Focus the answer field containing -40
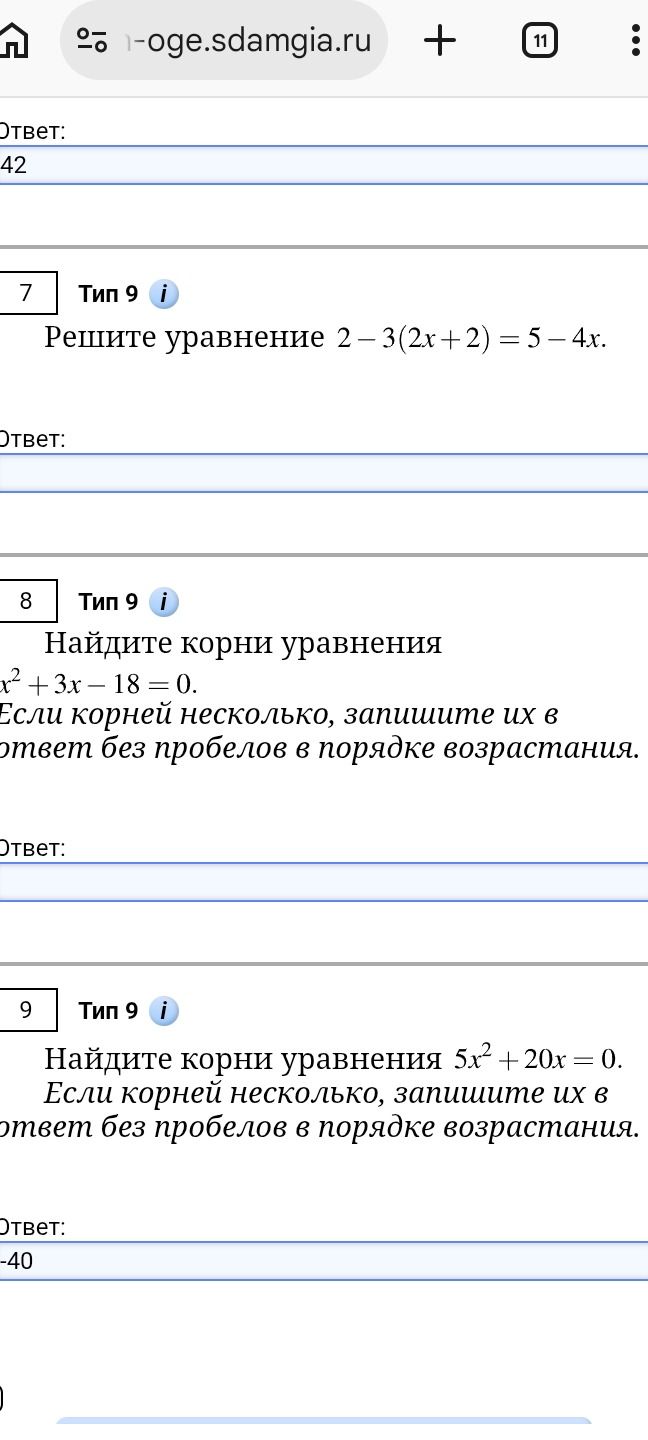This screenshot has height=1440, width=648. click(x=324, y=1261)
